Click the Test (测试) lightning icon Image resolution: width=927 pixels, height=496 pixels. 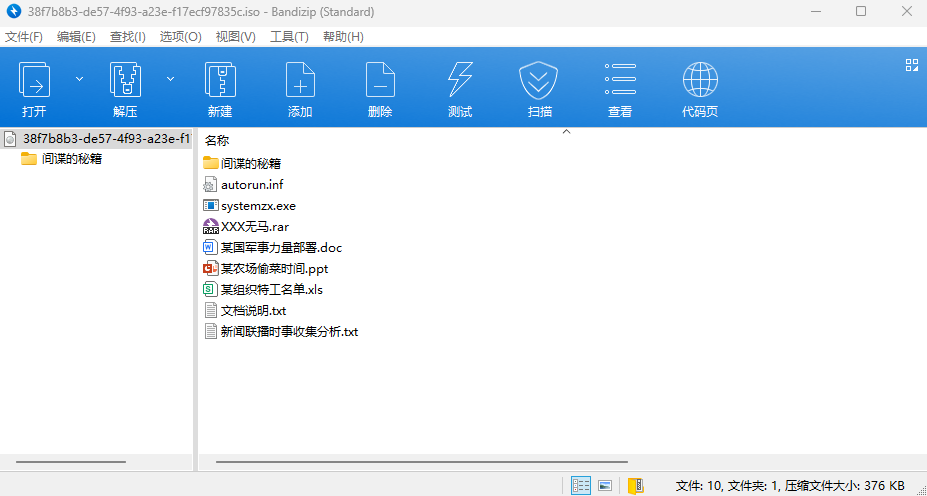point(460,80)
